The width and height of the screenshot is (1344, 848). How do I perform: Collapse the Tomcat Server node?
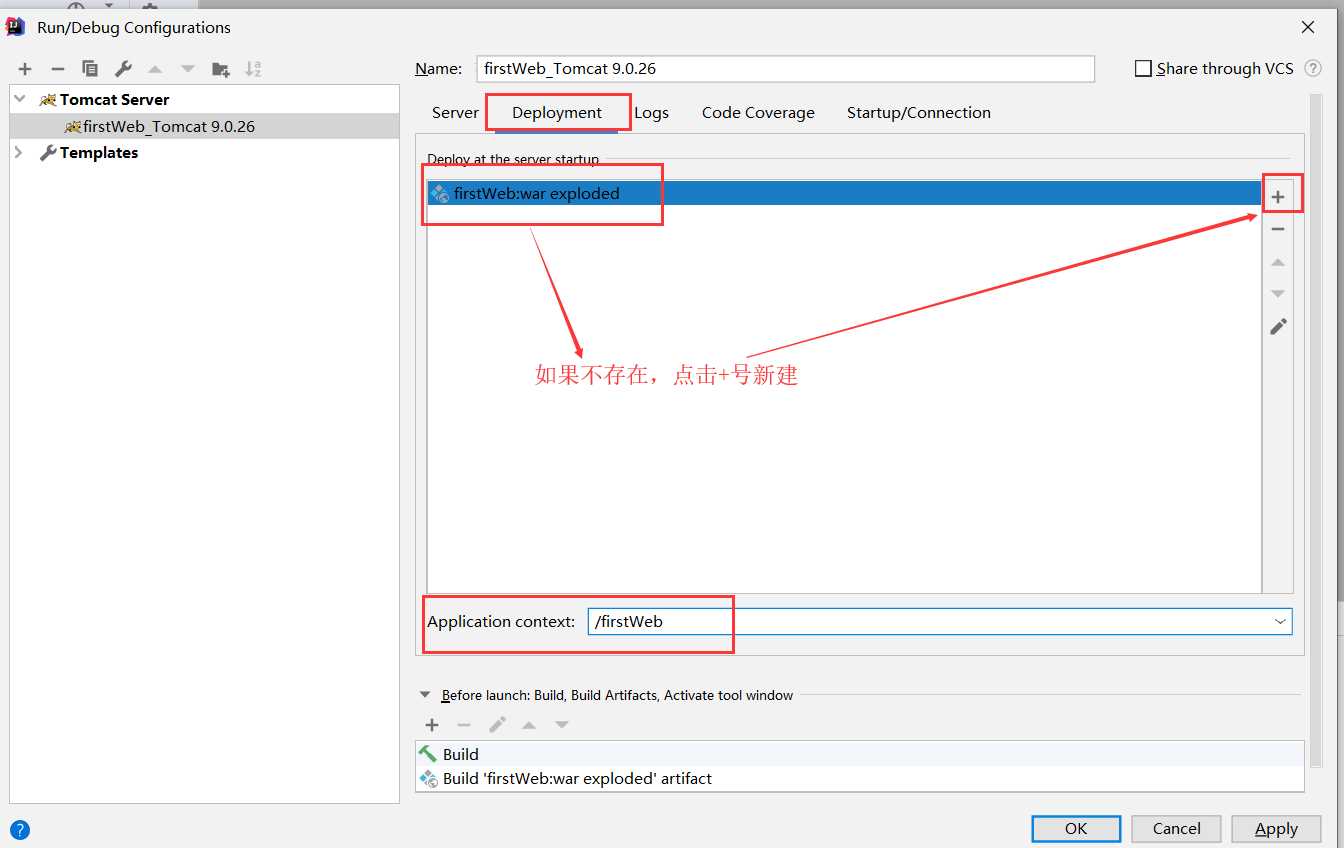[x=19, y=99]
